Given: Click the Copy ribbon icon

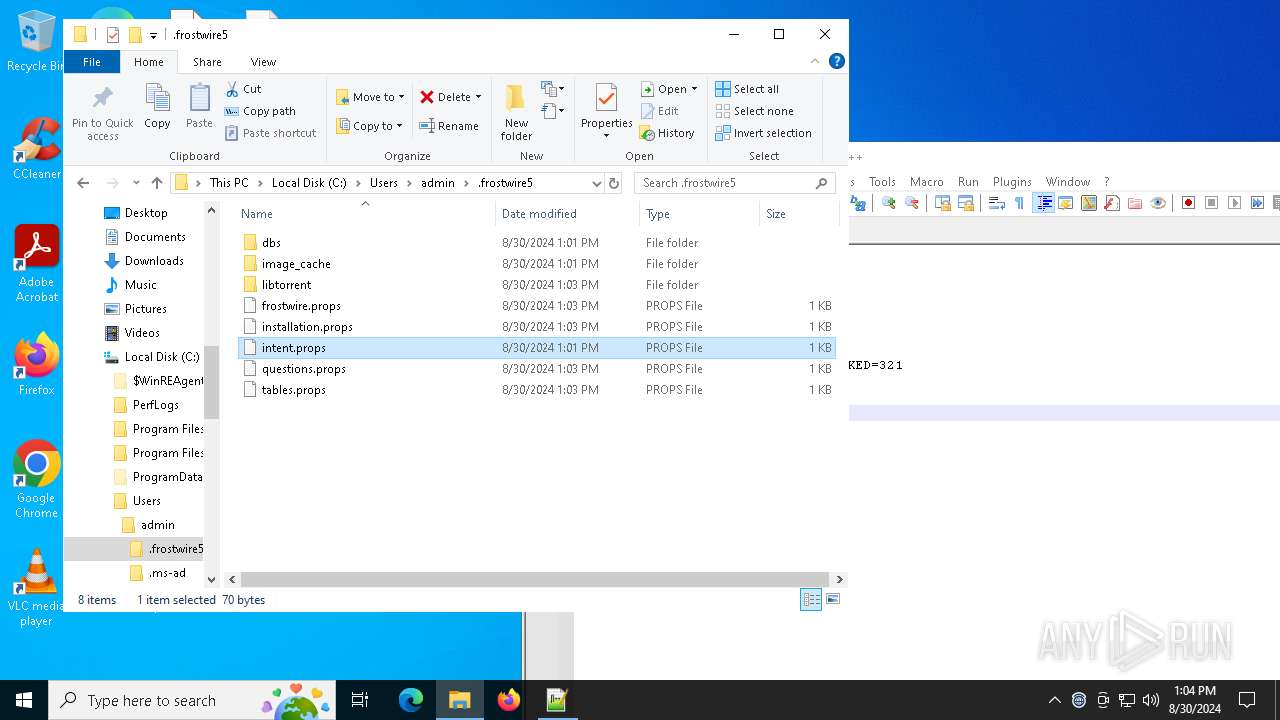Looking at the screenshot, I should point(157,106).
